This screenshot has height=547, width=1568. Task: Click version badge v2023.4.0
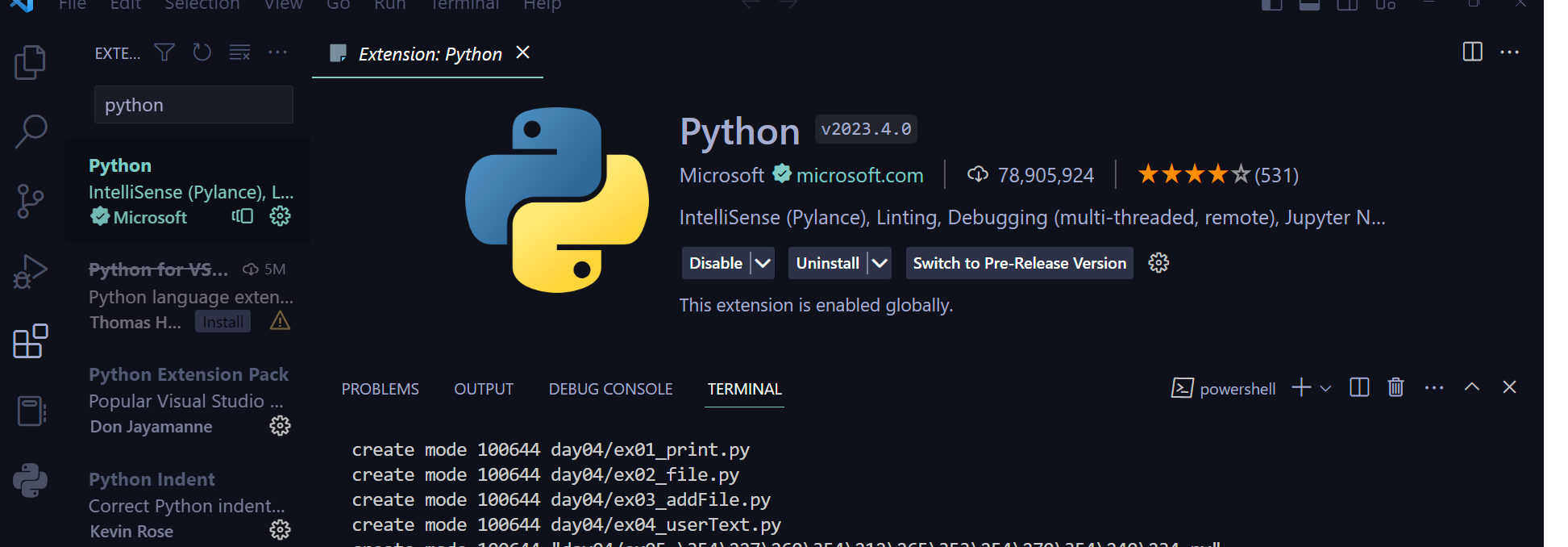tap(866, 129)
